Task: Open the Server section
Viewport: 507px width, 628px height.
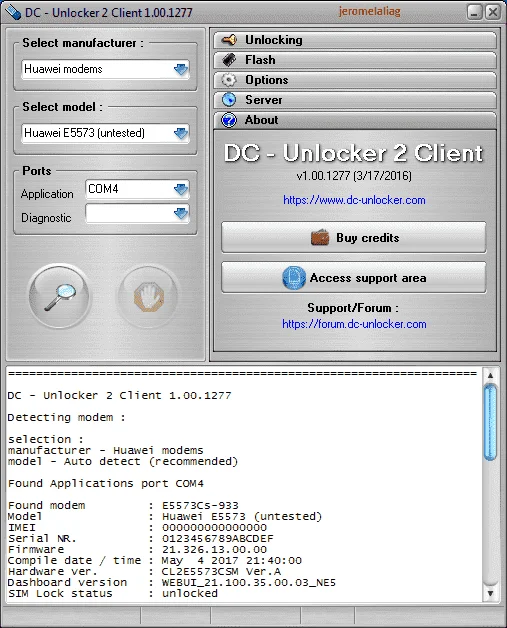Action: (x=355, y=100)
